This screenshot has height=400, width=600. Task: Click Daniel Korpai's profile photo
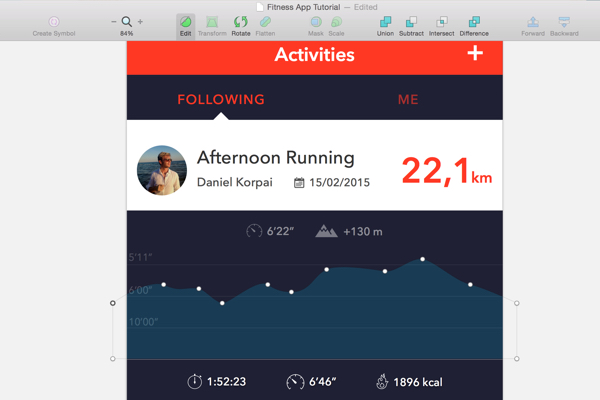(x=162, y=170)
